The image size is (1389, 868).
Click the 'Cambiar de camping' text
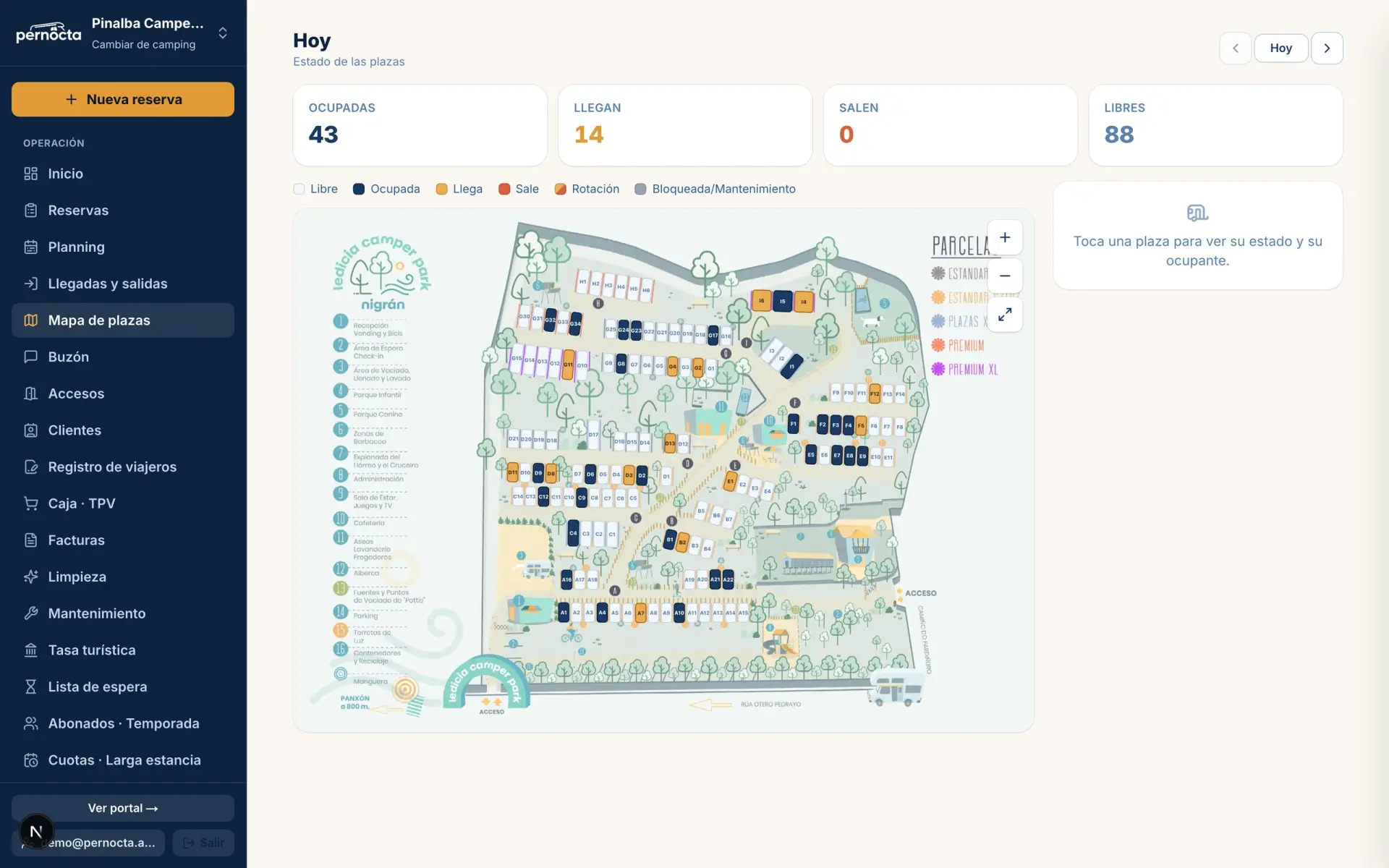[143, 45]
